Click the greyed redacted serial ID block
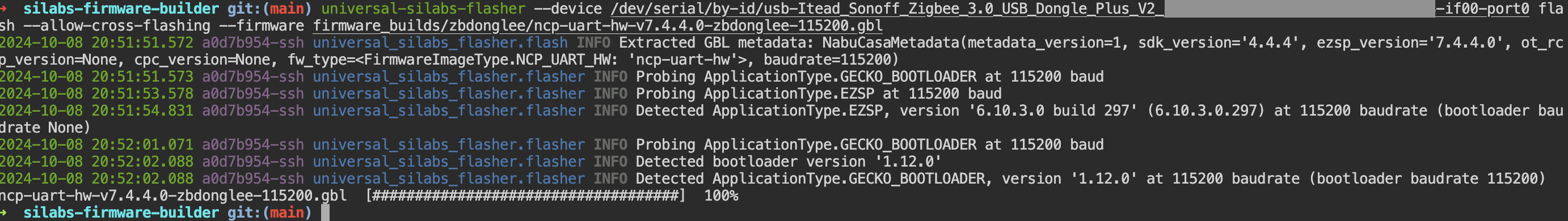1568x221 pixels. coord(1300,9)
